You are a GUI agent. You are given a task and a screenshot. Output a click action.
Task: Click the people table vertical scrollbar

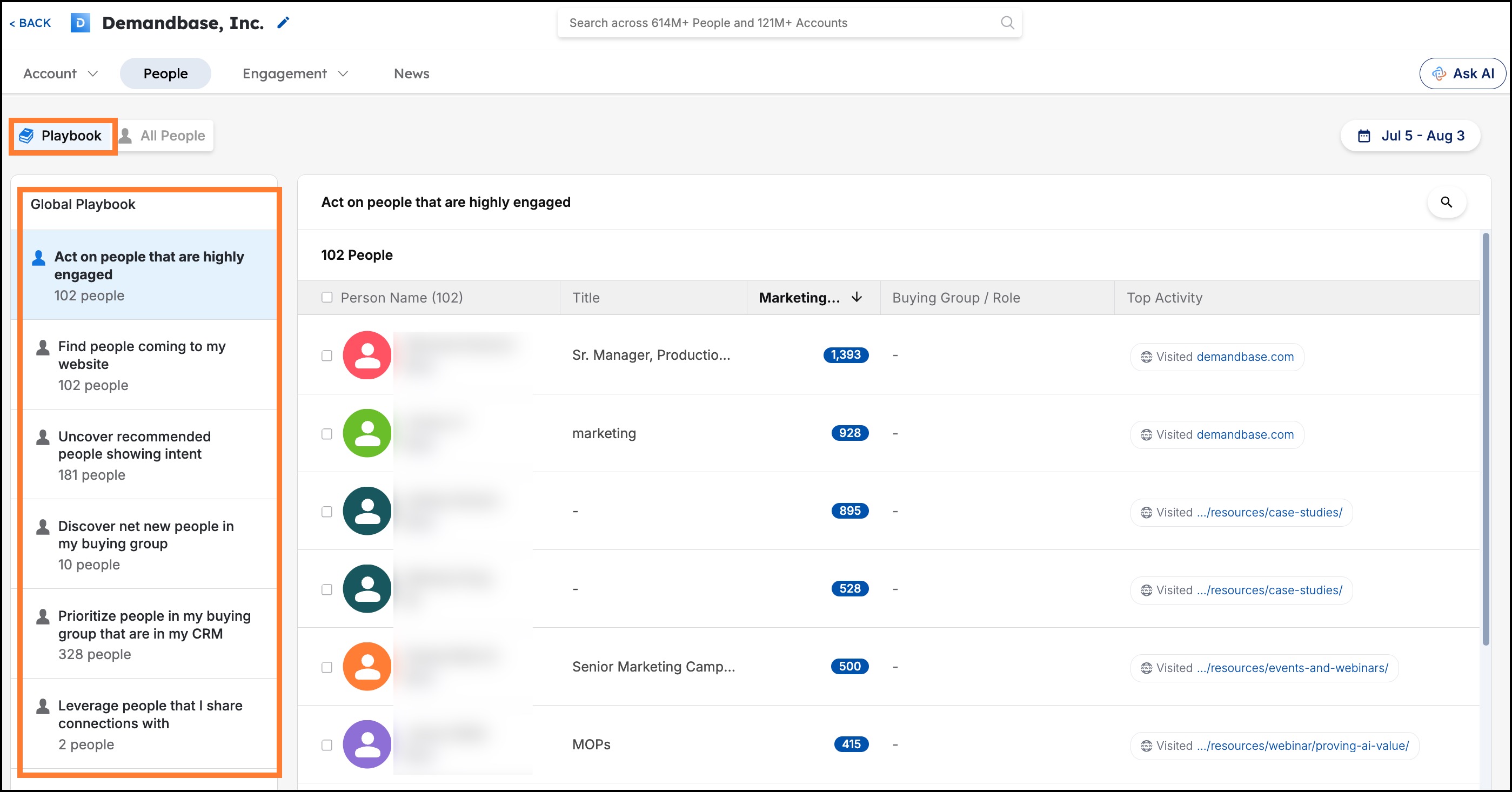click(1486, 440)
